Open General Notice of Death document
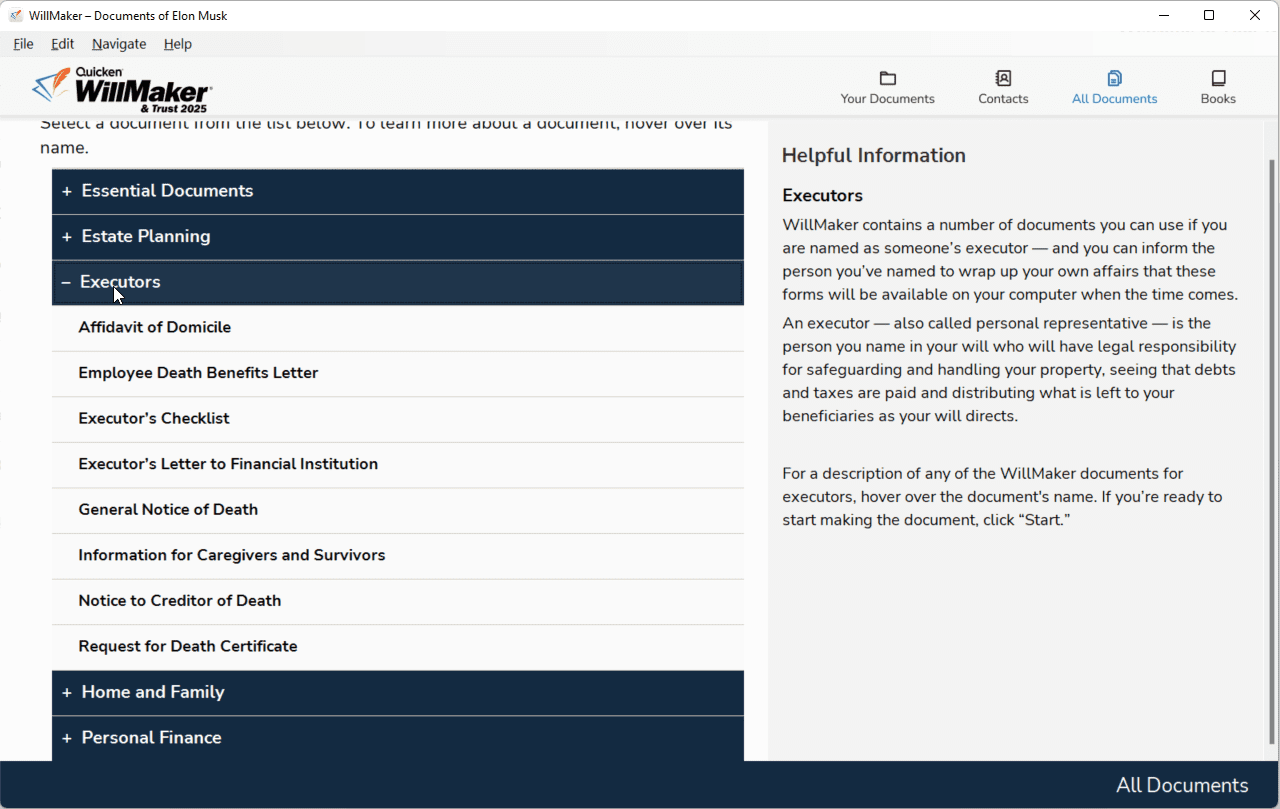Screen dimensions: 1280x809 (x=168, y=510)
